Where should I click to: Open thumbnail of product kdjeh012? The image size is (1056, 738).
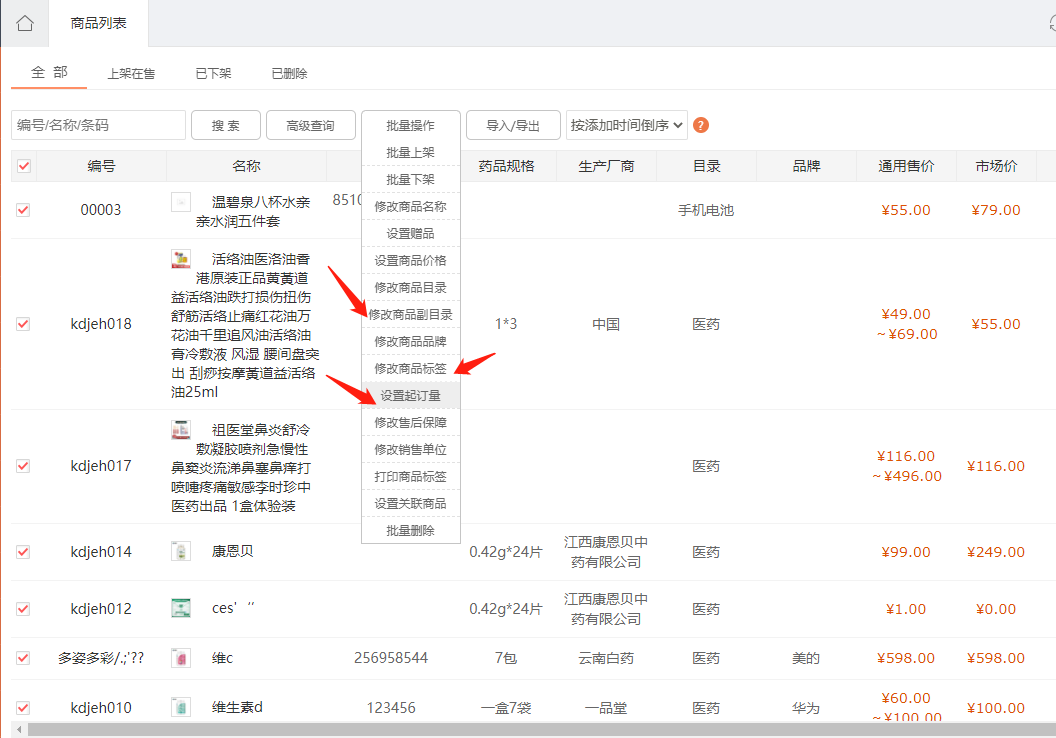[x=180, y=608]
